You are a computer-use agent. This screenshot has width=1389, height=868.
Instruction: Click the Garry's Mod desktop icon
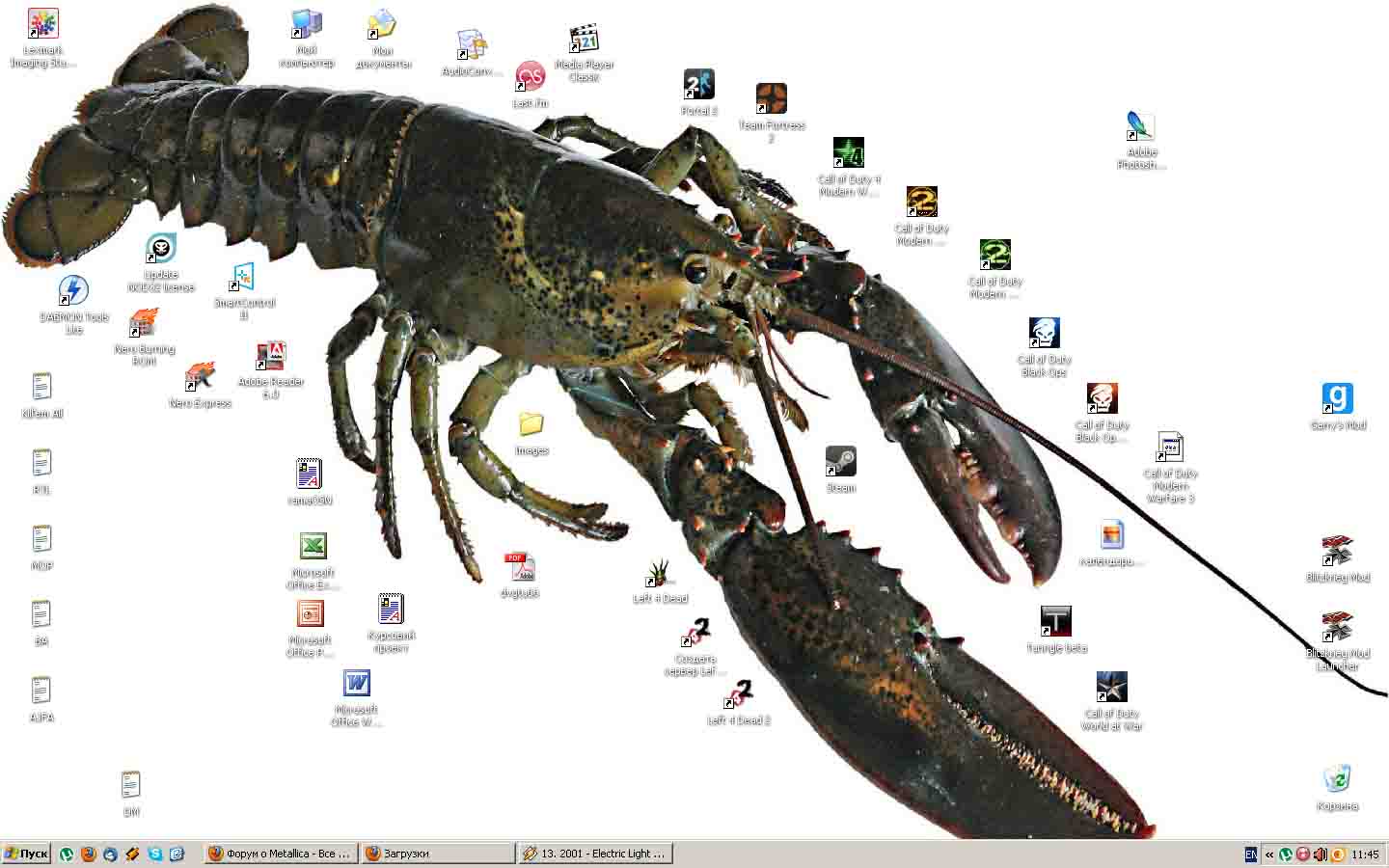1337,399
